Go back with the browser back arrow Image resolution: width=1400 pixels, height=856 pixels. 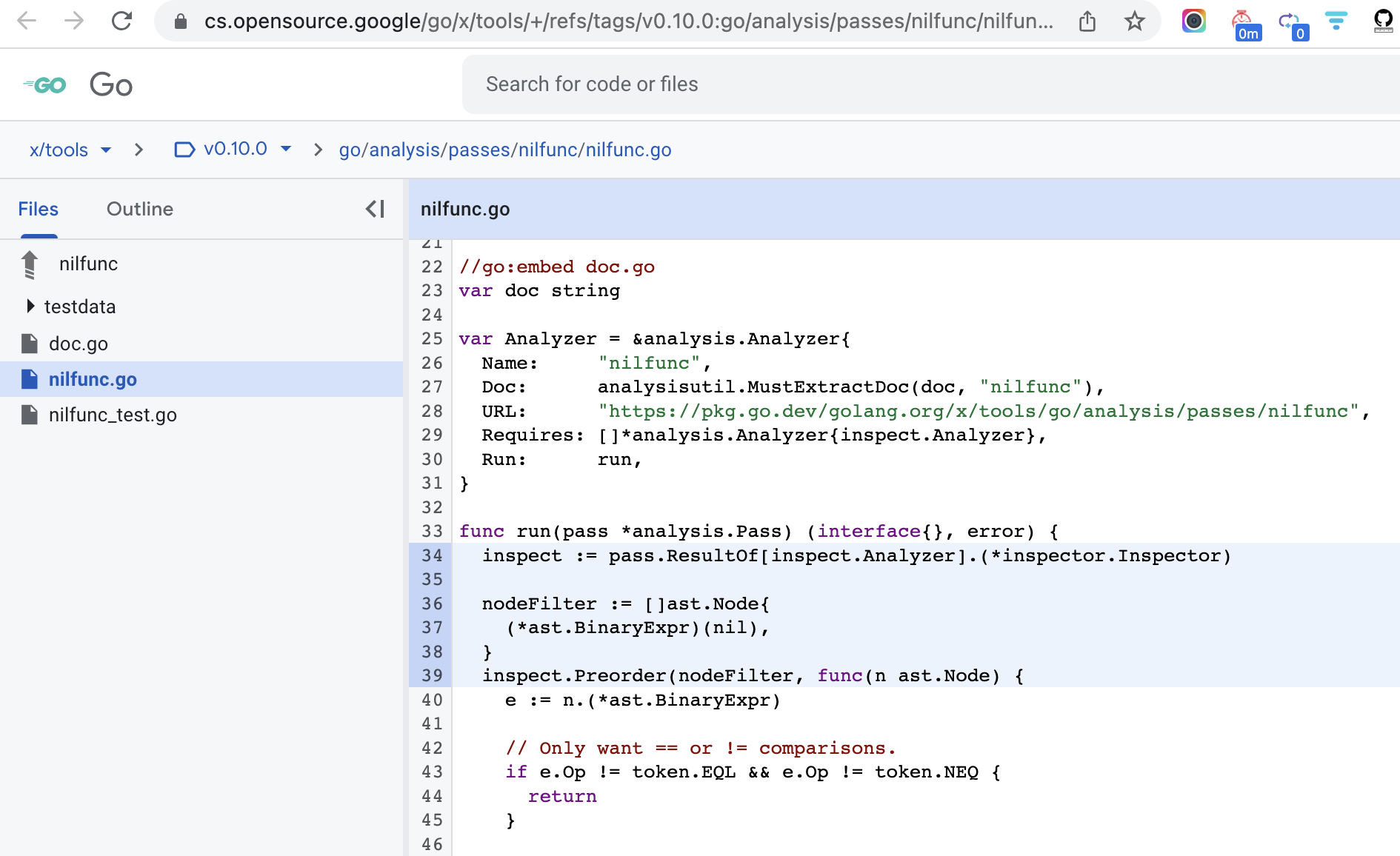tap(27, 21)
